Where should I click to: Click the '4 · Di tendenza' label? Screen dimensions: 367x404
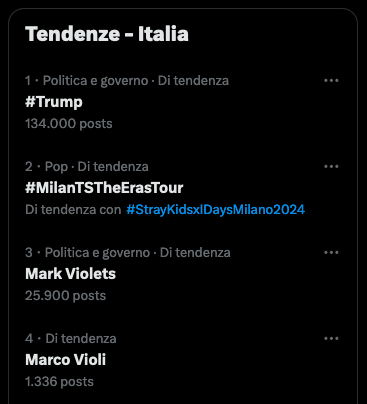71,339
